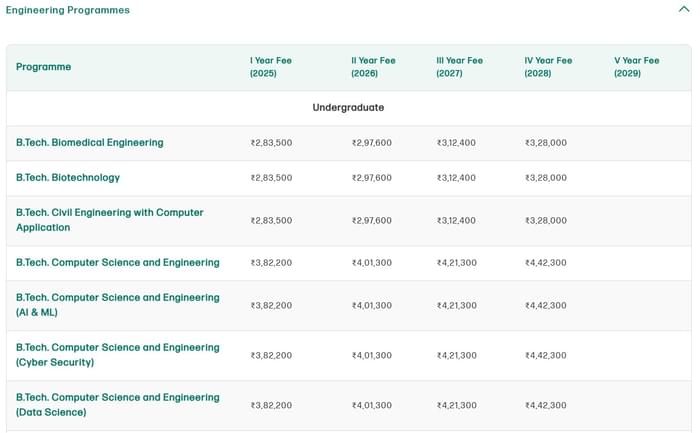
Task: Click Biotechnology fourth year fee ₹3,28,000
Action: point(545,178)
